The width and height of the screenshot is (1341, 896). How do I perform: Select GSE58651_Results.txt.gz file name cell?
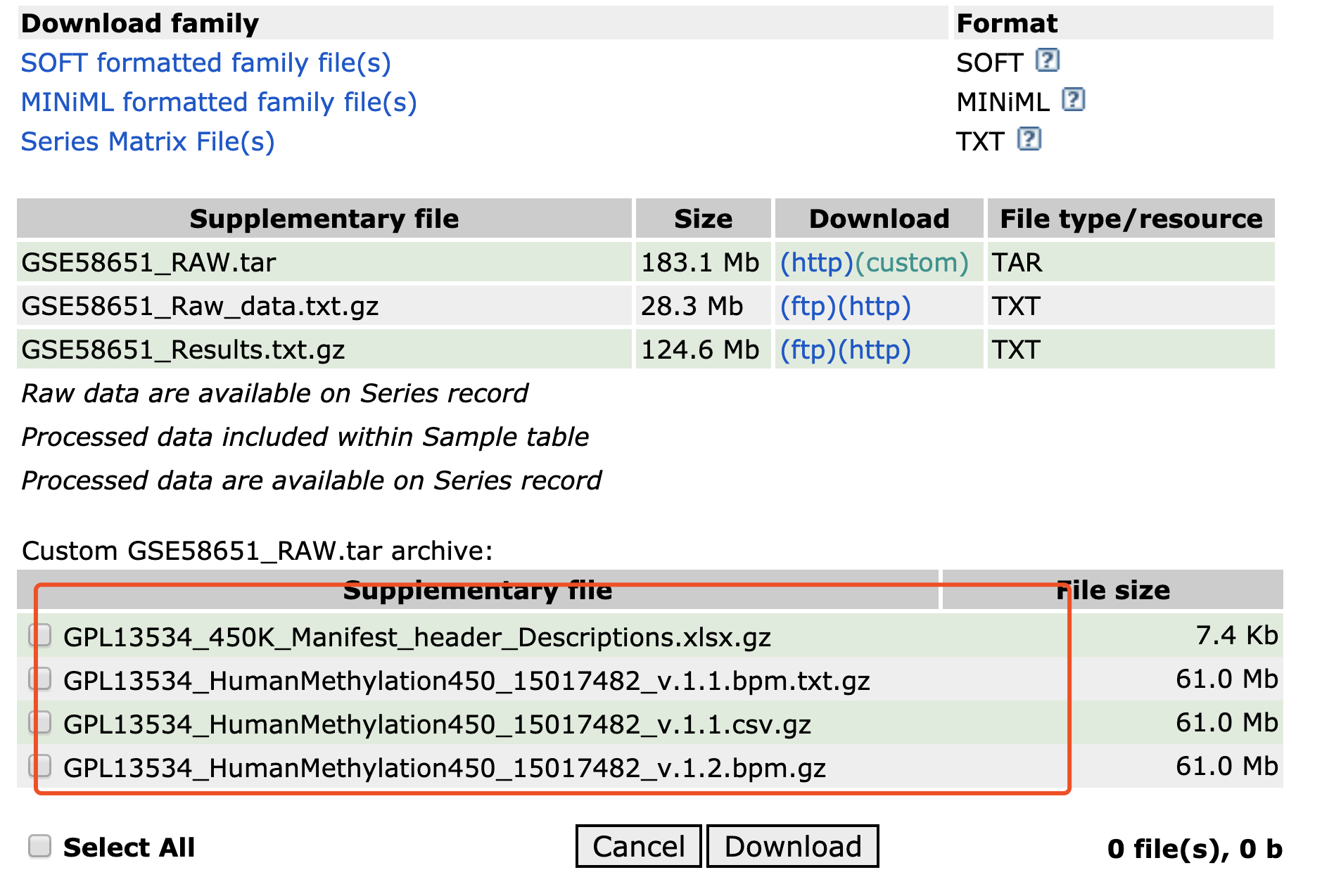[x=324, y=350]
